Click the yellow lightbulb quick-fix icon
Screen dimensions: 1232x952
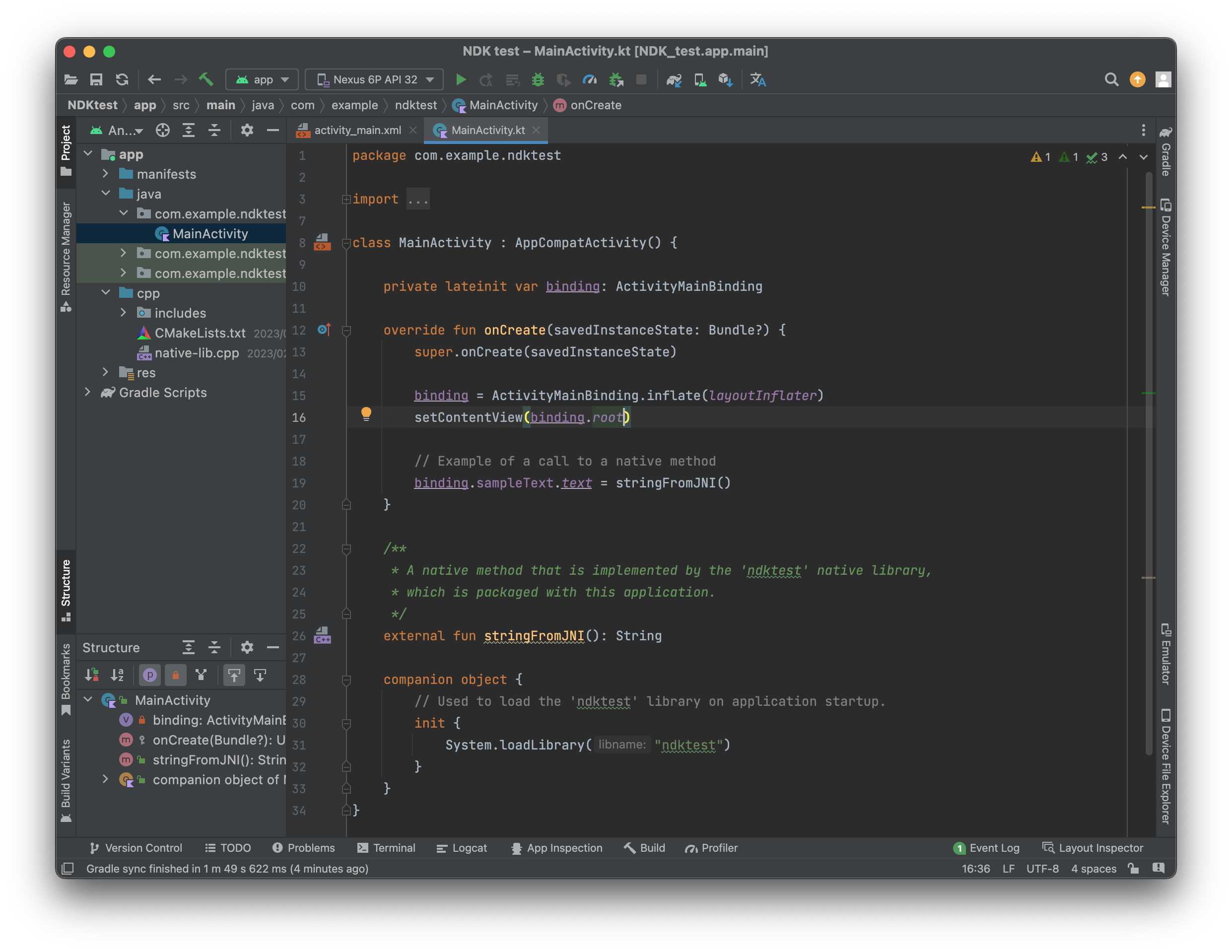[x=366, y=414]
